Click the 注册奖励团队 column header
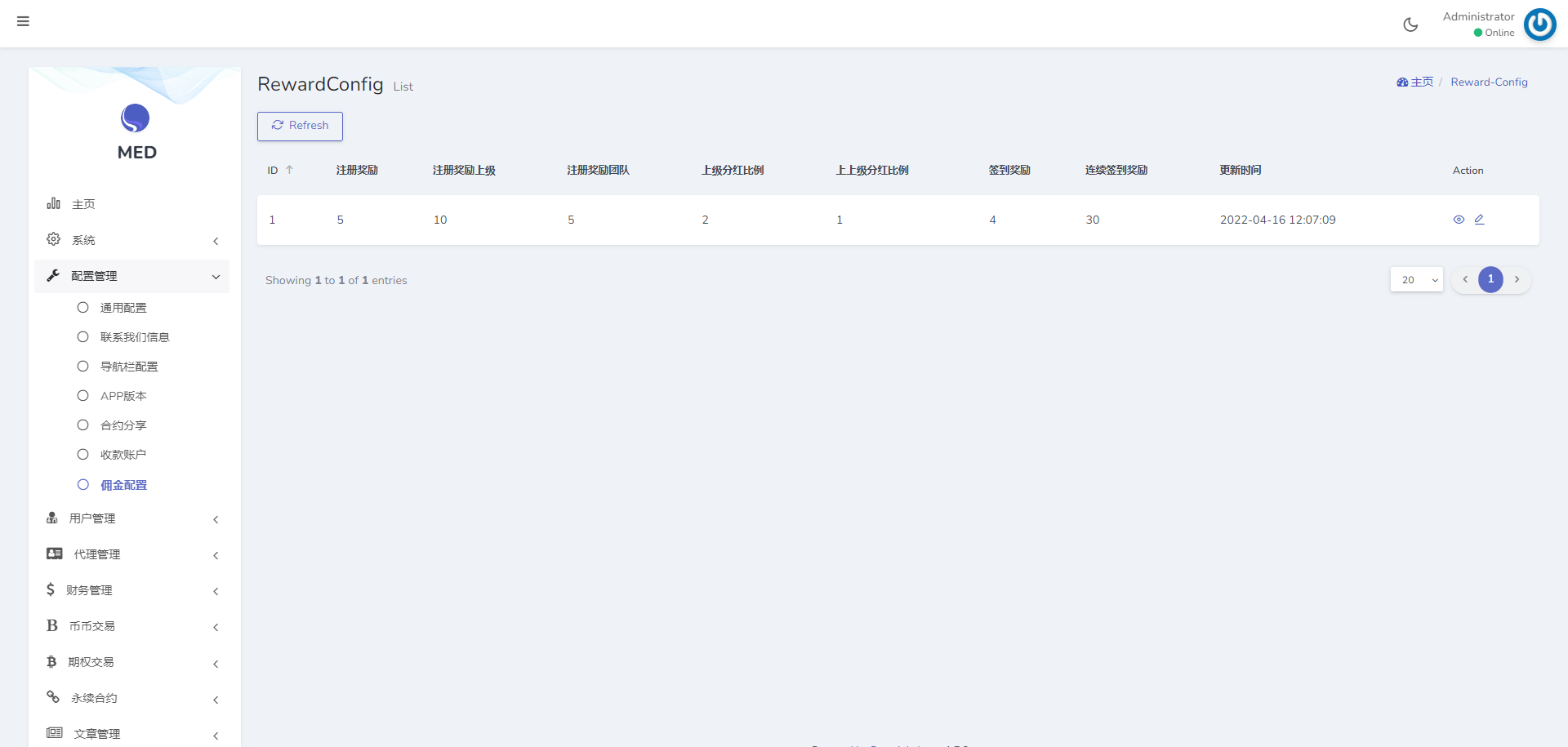The height and width of the screenshot is (747, 1568). [598, 170]
